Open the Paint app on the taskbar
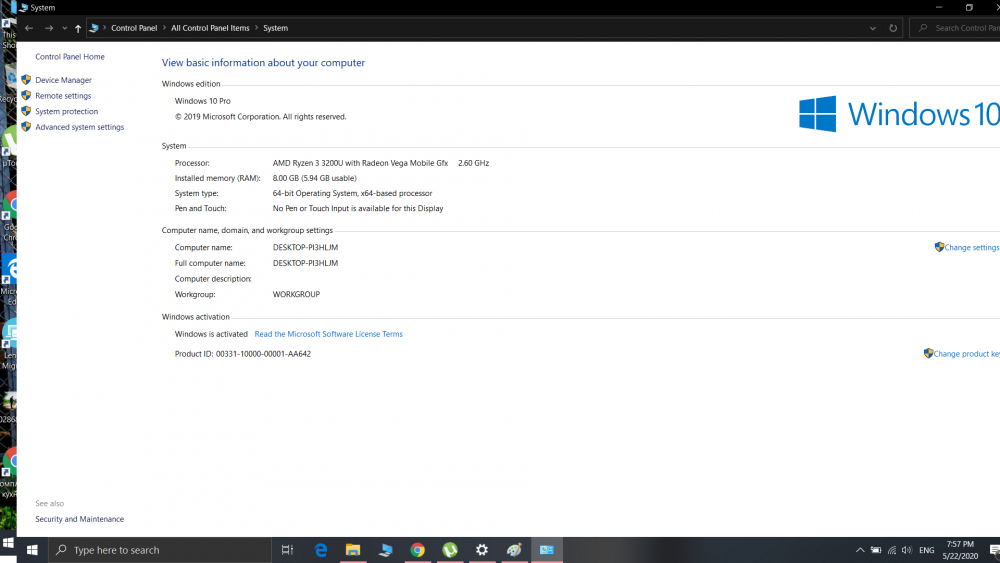 pyautogui.click(x=515, y=550)
